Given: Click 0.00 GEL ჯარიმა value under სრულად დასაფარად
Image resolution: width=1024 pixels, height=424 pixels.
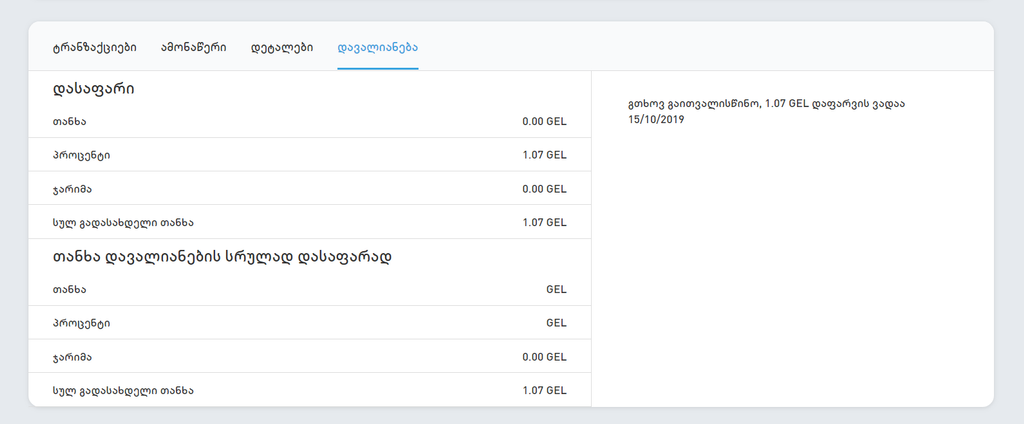Looking at the screenshot, I should point(544,357).
